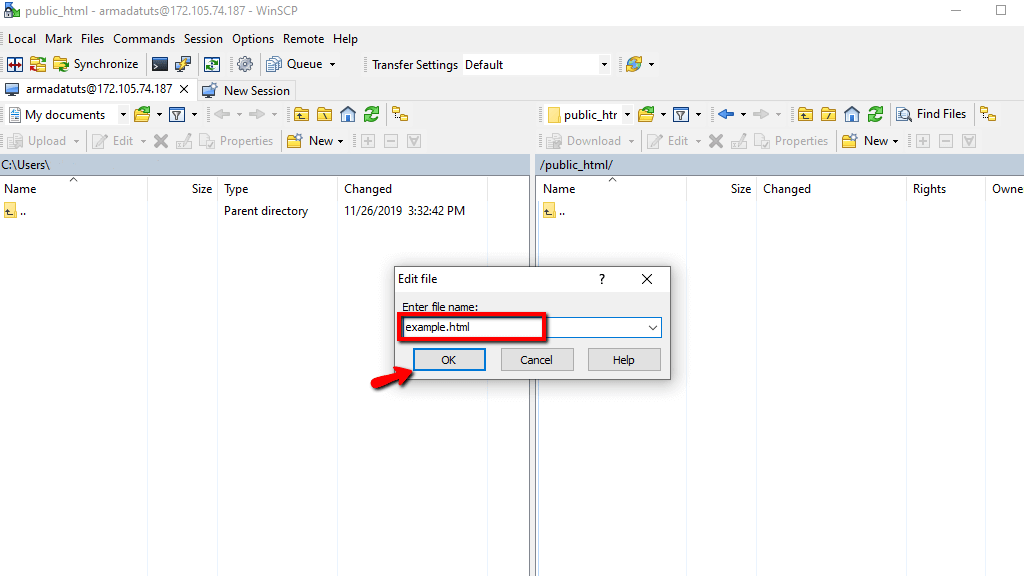Click the Synchronize toolbar button

(x=96, y=64)
